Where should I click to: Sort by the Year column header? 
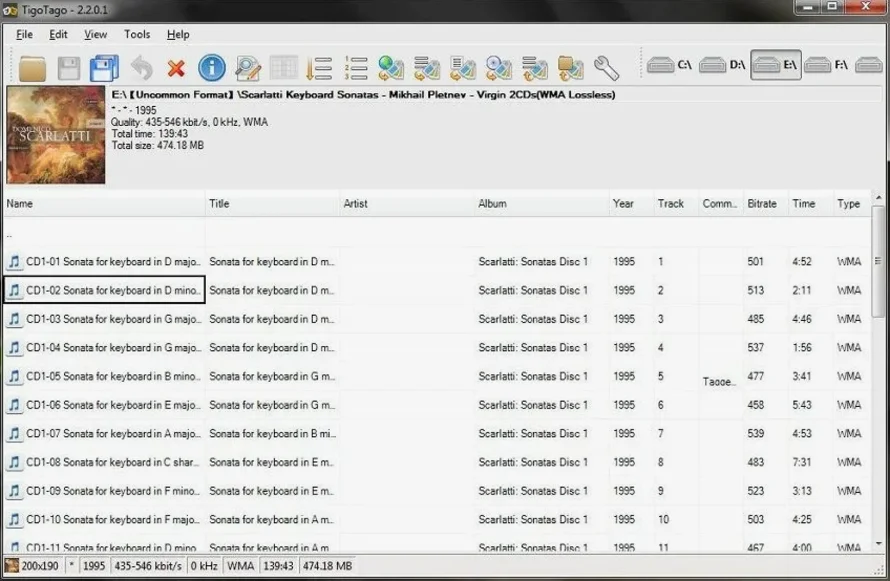[x=631, y=204]
